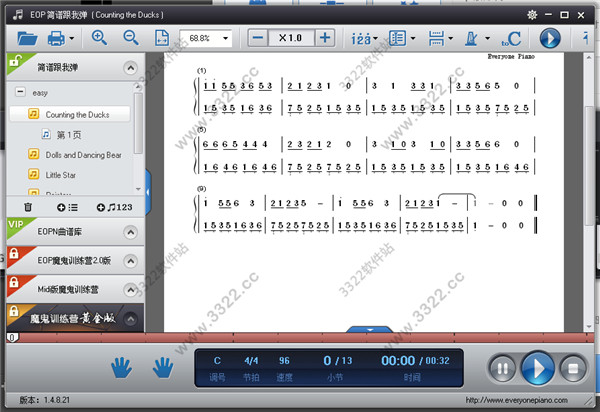This screenshot has height=412, width=600.
Task: Click the green unlock icon on 简谱跟我弹
Action: 16,60
